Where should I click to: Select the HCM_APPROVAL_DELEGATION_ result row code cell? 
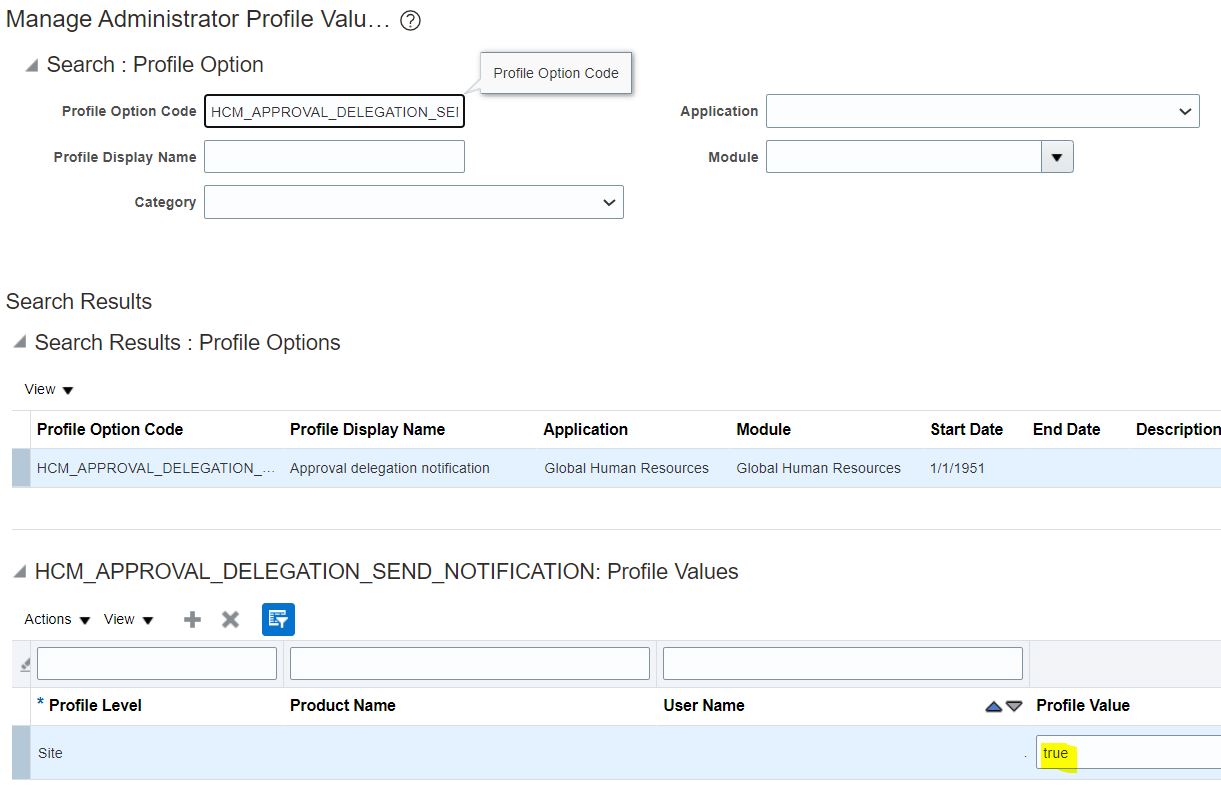coord(156,468)
